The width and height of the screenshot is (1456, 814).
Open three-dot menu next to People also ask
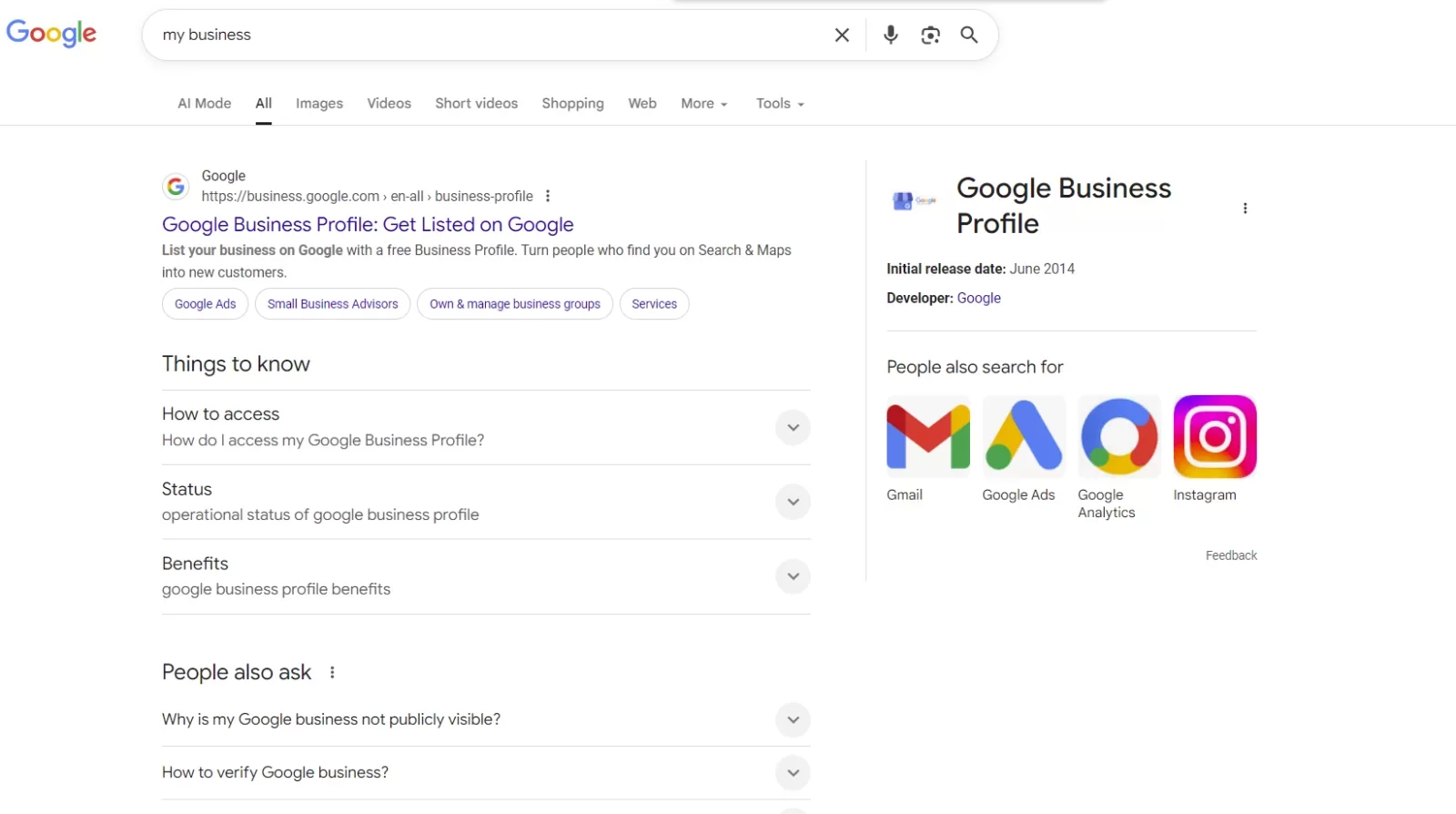point(332,672)
